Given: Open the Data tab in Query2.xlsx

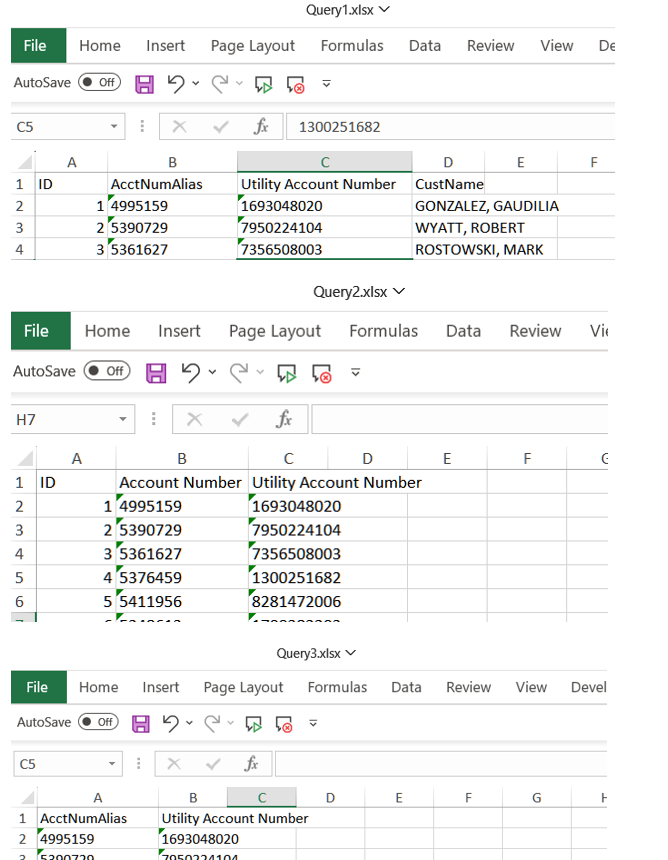Looking at the screenshot, I should pos(463,331).
